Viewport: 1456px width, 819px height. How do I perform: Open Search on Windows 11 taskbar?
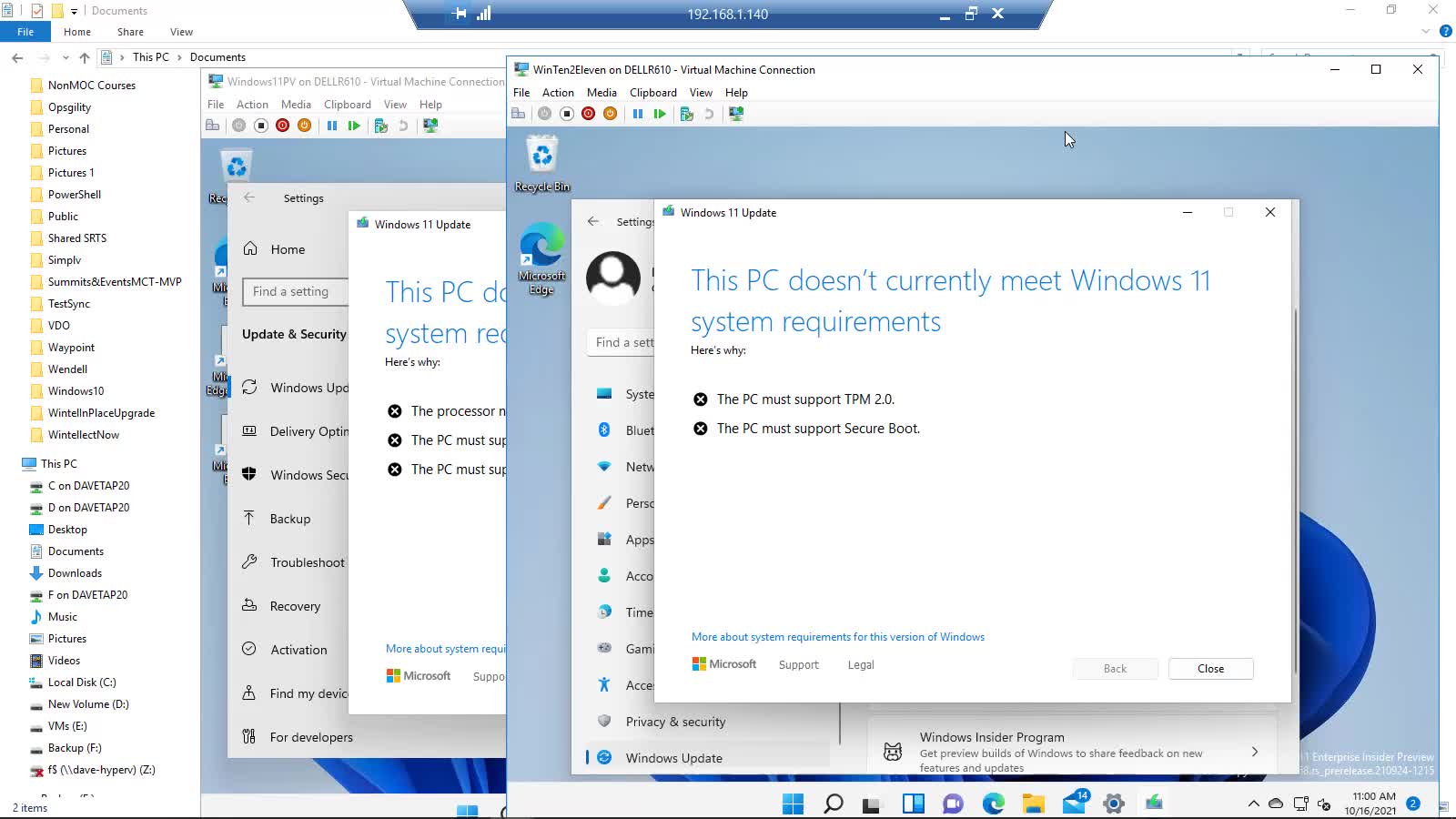point(833,804)
